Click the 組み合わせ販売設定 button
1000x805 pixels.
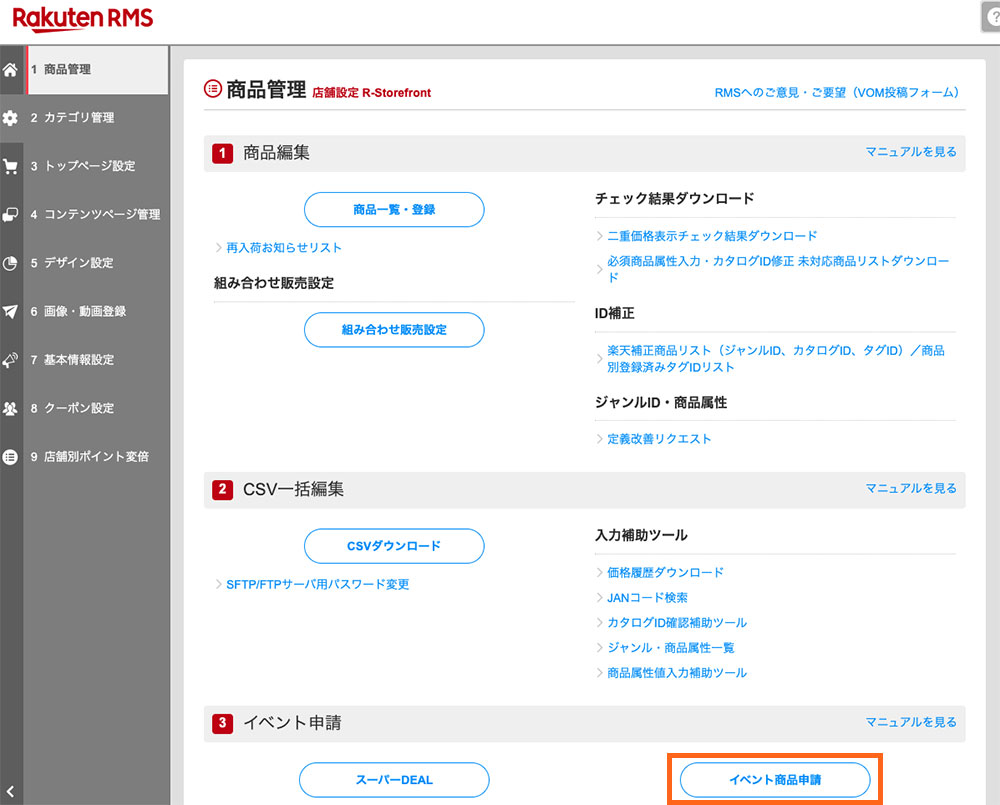pyautogui.click(x=394, y=330)
